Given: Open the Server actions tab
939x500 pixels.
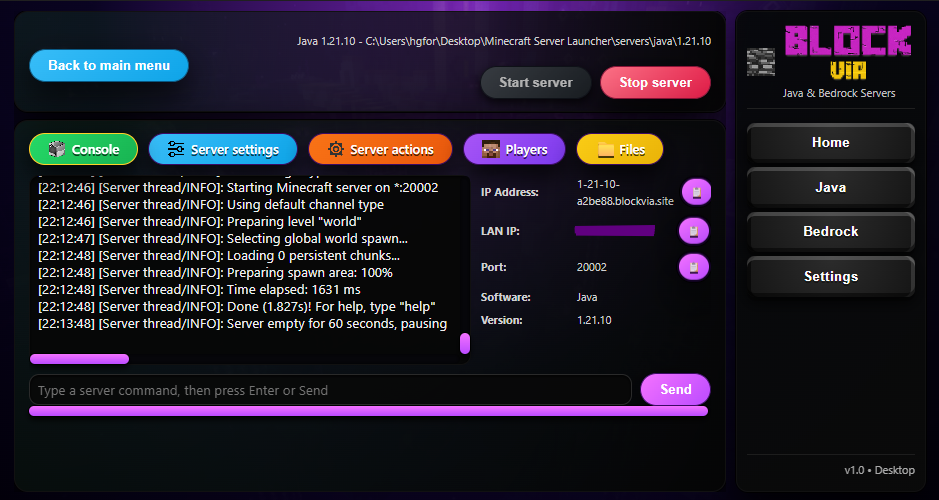Looking at the screenshot, I should [x=380, y=149].
